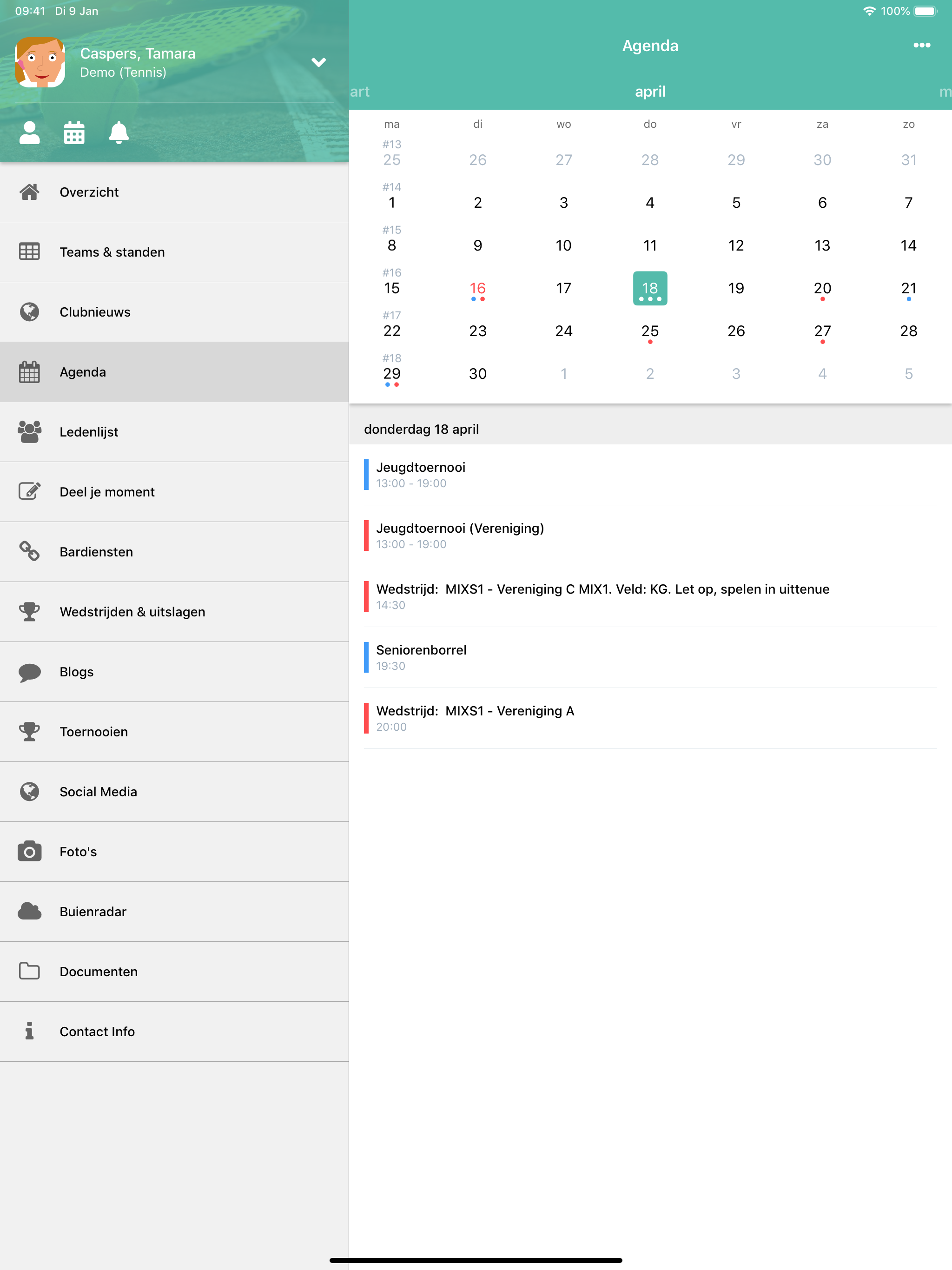Select day 30 april
This screenshot has height=1270, width=952.
[478, 374]
